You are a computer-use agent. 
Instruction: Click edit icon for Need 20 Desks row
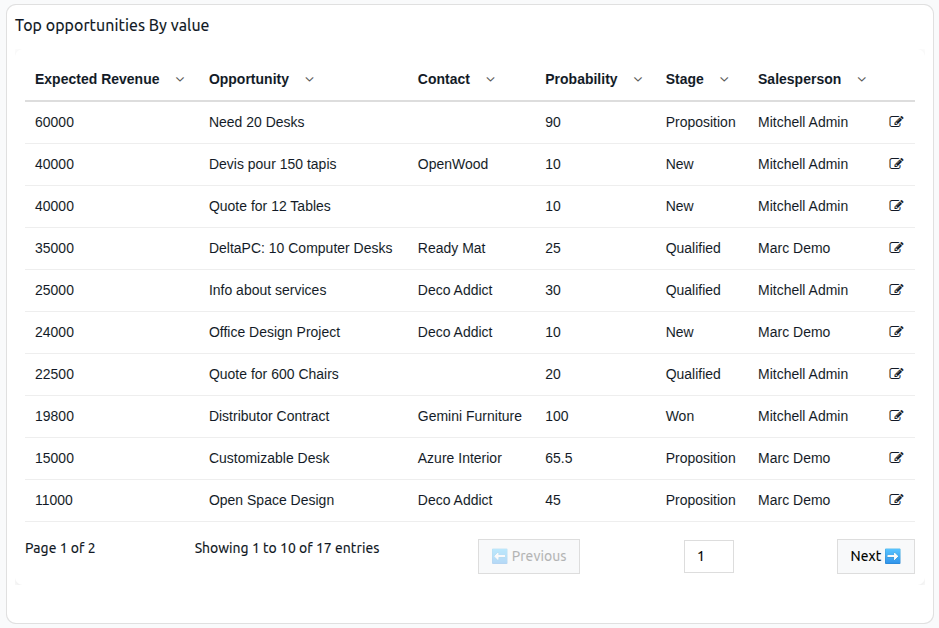(x=896, y=122)
